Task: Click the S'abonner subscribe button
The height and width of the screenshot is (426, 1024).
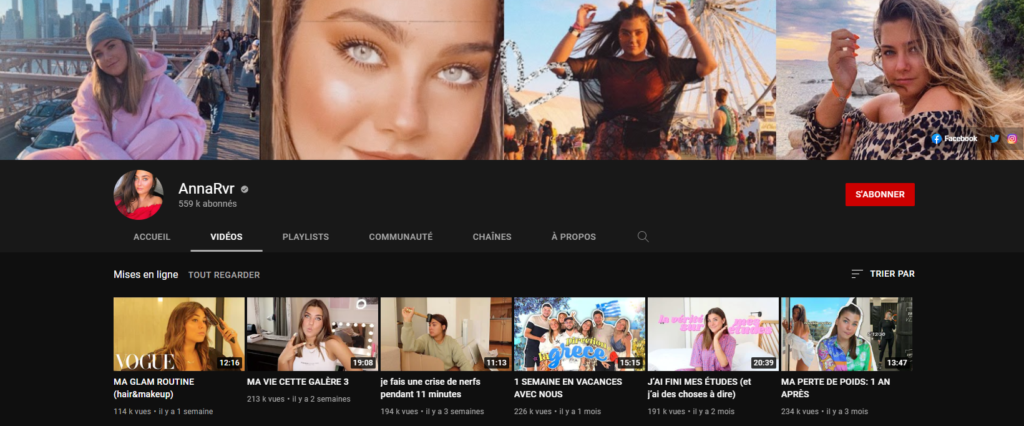Action: click(x=880, y=195)
